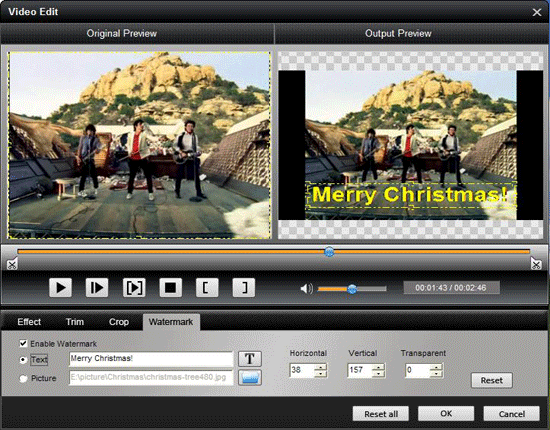
Task: Select the Picture watermark radio button
Action: click(x=23, y=378)
